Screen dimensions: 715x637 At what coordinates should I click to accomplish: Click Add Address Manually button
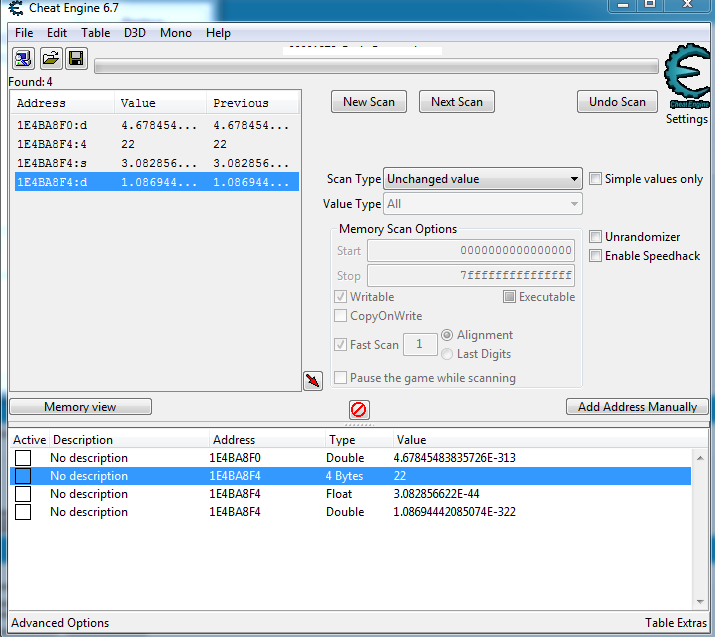pyautogui.click(x=637, y=407)
